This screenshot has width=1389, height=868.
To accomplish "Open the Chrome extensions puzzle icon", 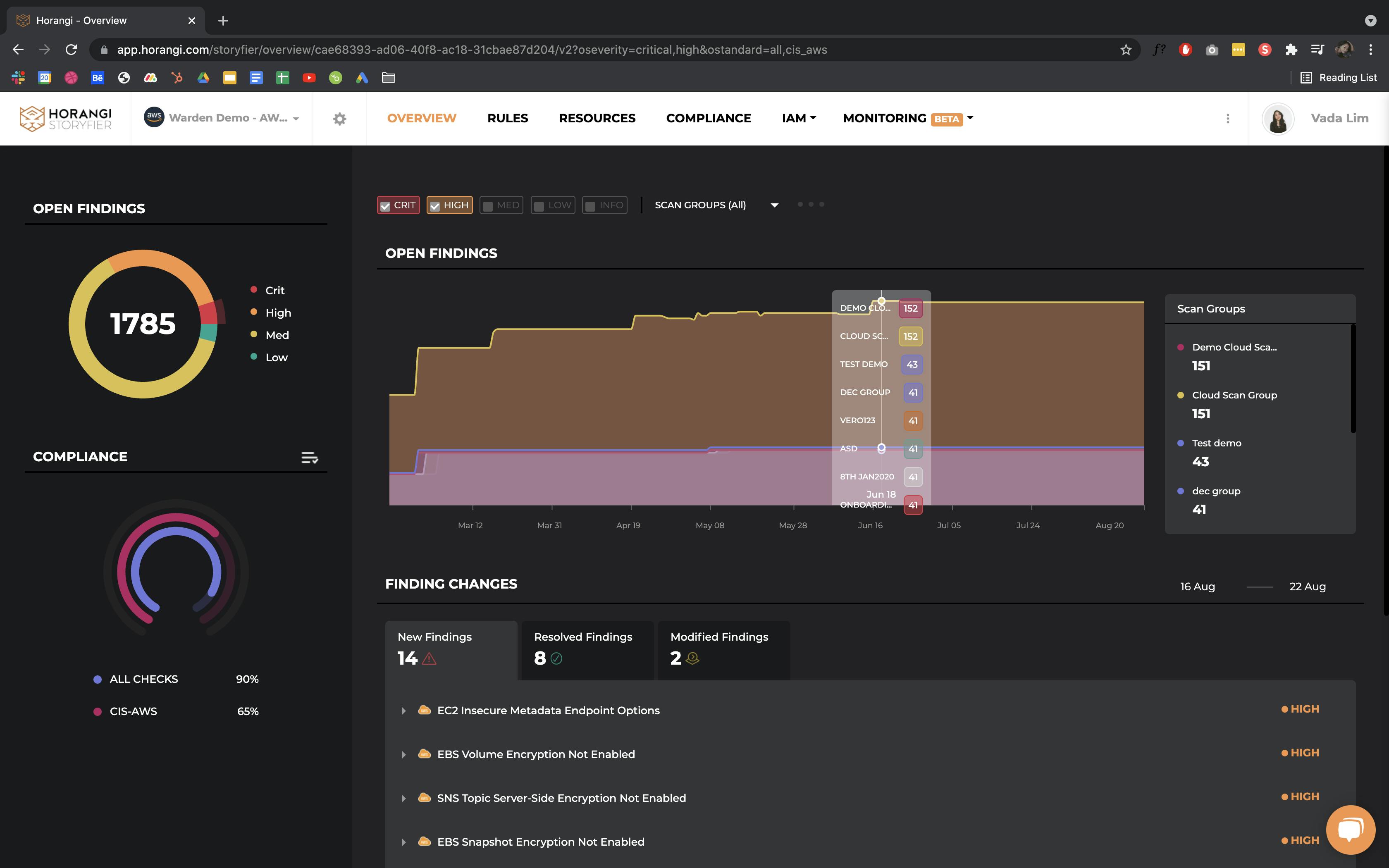I will click(1291, 50).
